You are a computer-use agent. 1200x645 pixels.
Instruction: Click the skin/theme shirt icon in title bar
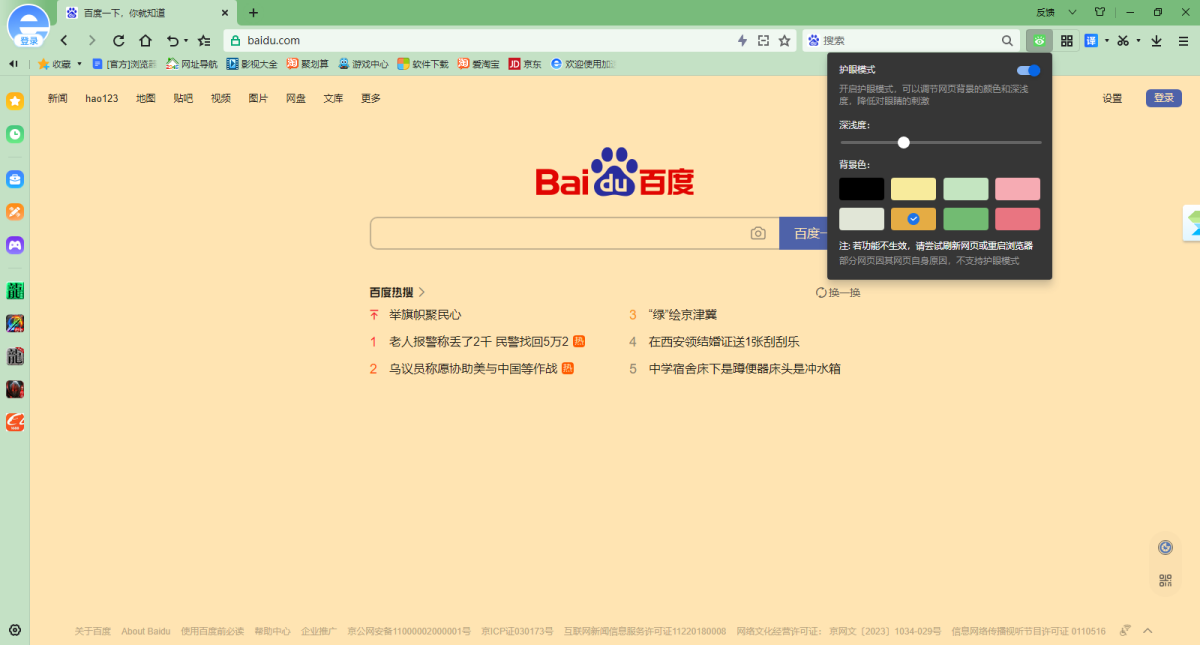(1101, 12)
